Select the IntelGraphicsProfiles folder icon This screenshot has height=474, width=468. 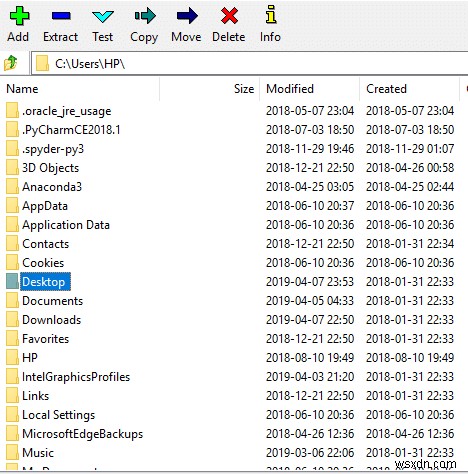click(x=12, y=376)
